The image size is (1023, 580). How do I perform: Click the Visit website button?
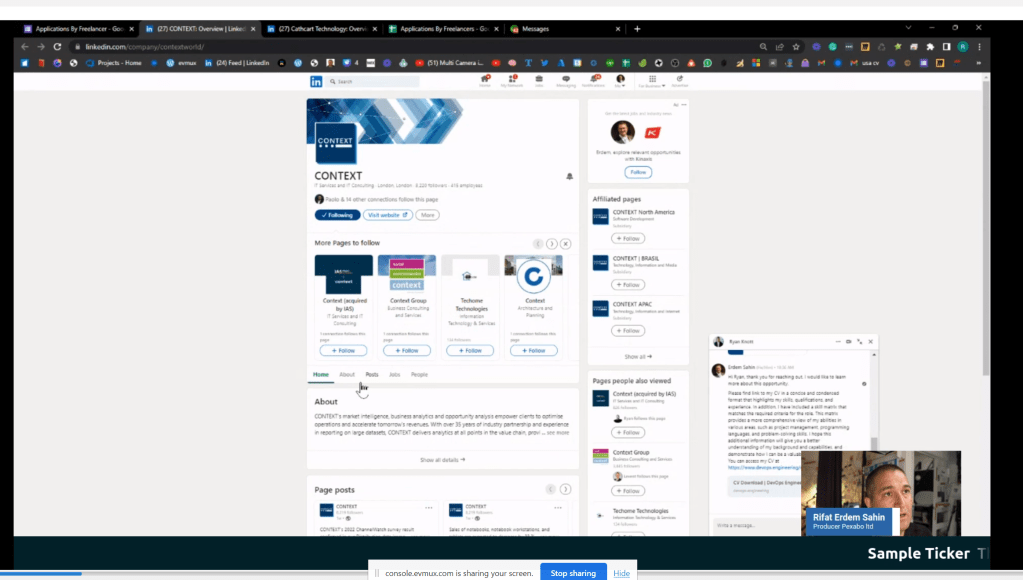[388, 215]
